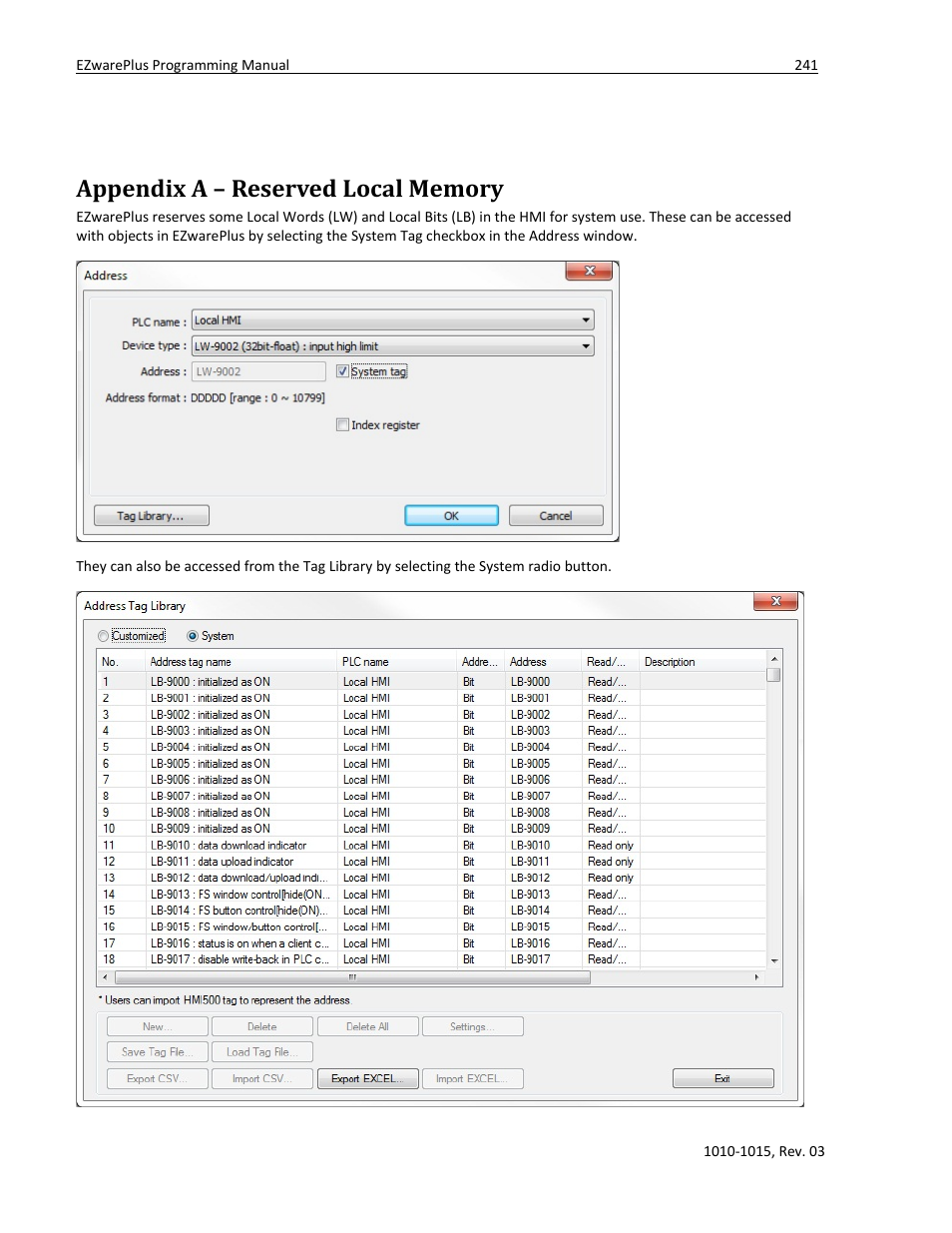Click Import CSV button
This screenshot has height=1233, width=952.
(262, 1079)
